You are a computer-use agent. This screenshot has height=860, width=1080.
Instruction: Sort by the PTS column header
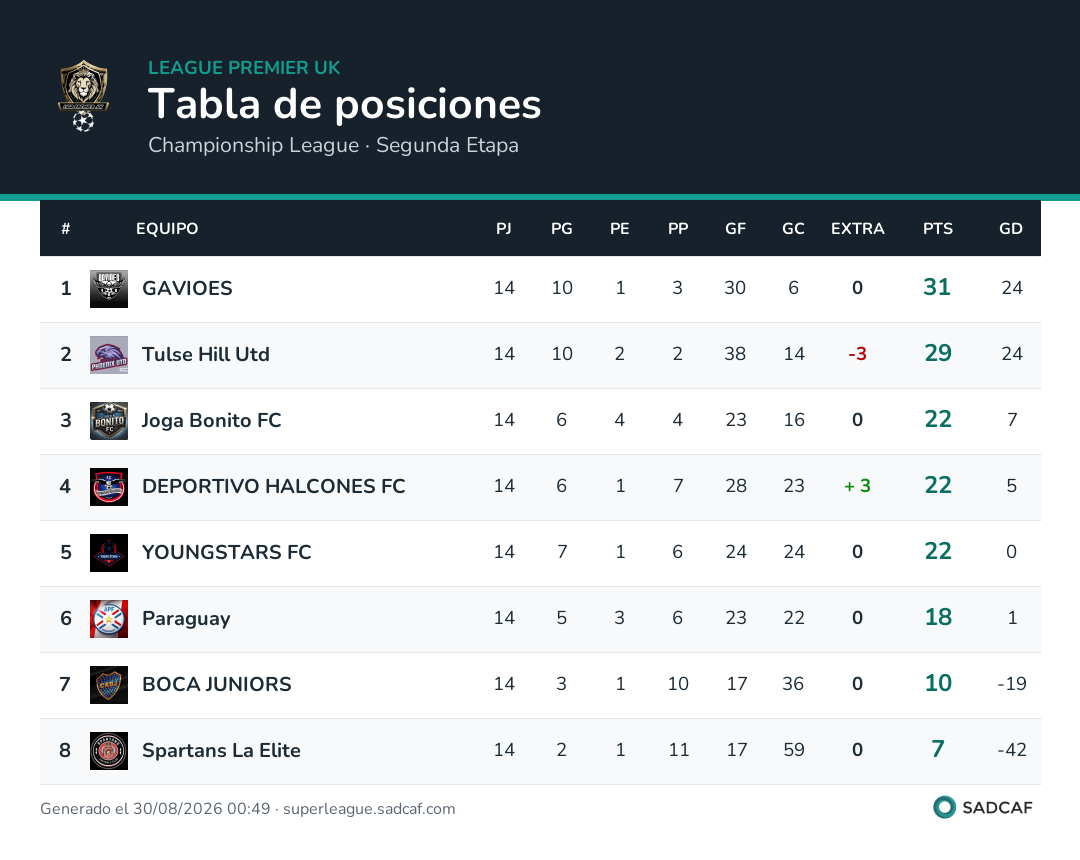coord(937,229)
